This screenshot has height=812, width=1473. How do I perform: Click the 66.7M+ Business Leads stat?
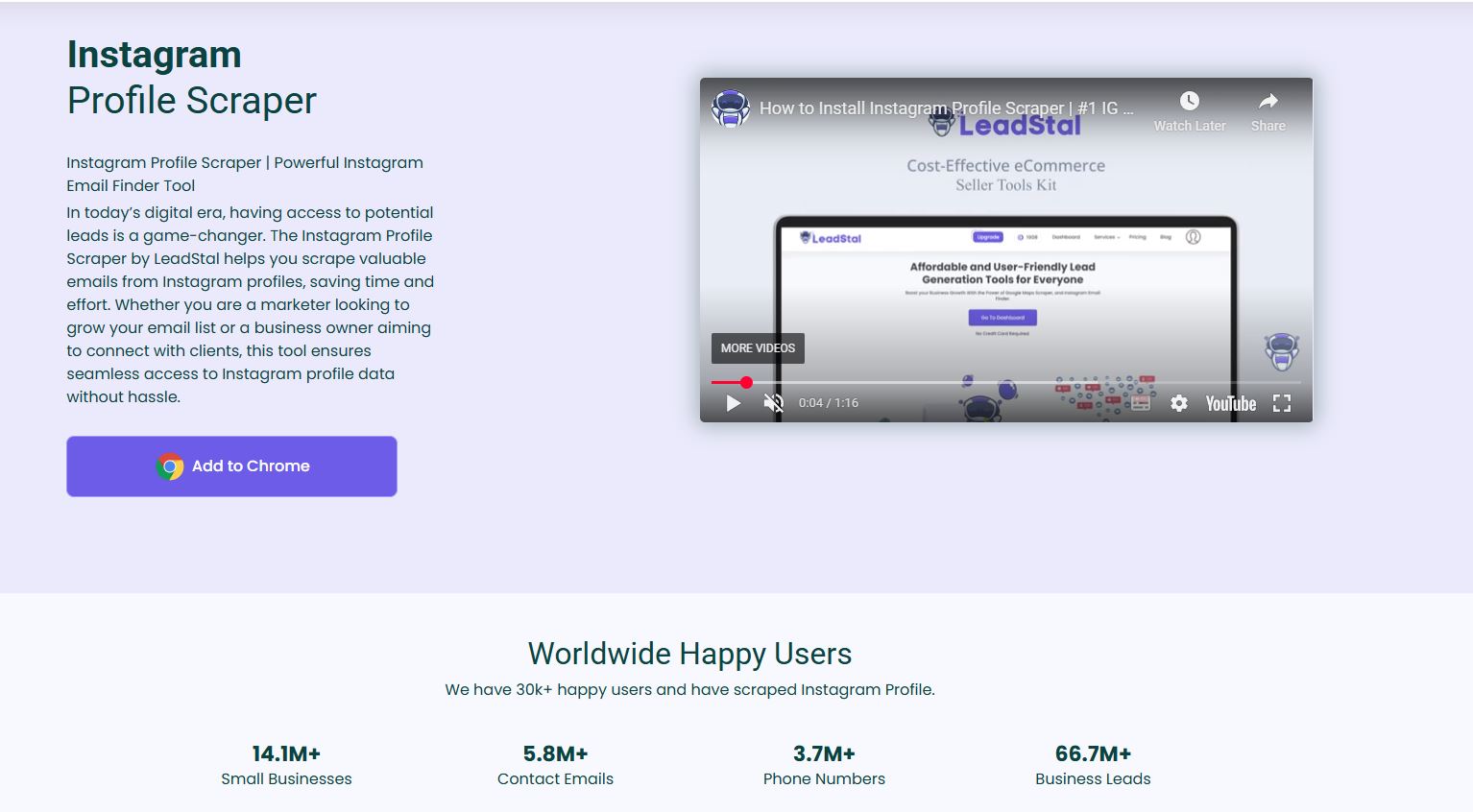[1093, 765]
